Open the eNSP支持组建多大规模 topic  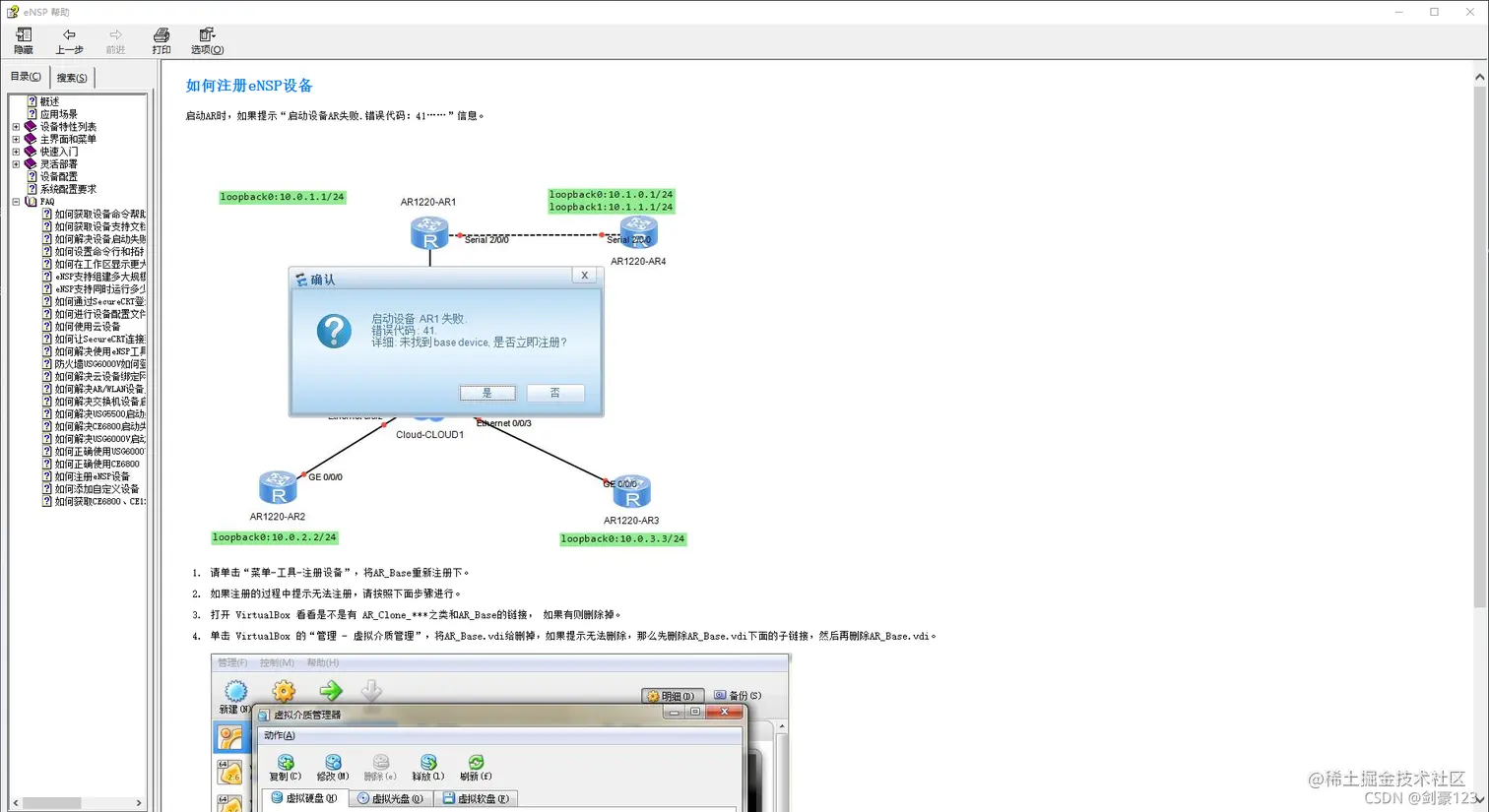coord(99,277)
